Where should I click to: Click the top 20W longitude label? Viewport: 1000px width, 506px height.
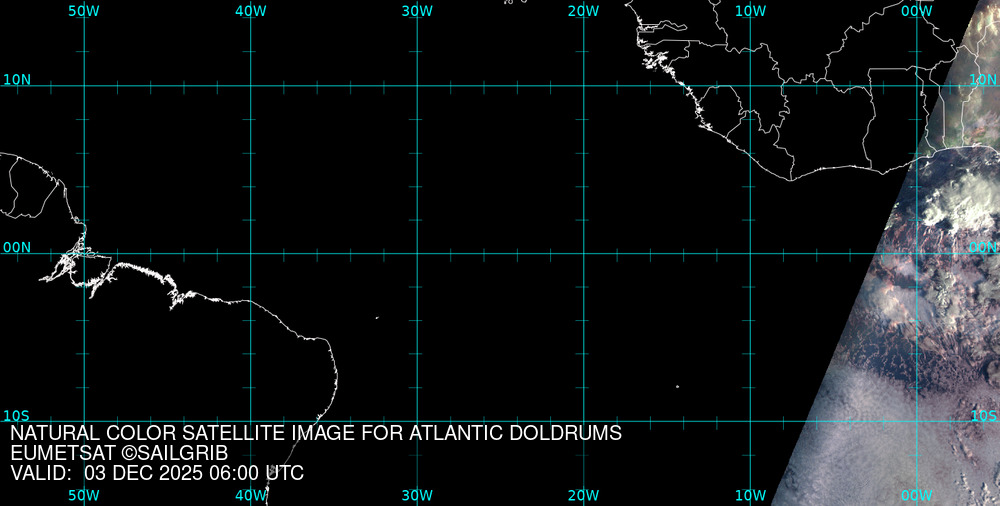pos(583,10)
